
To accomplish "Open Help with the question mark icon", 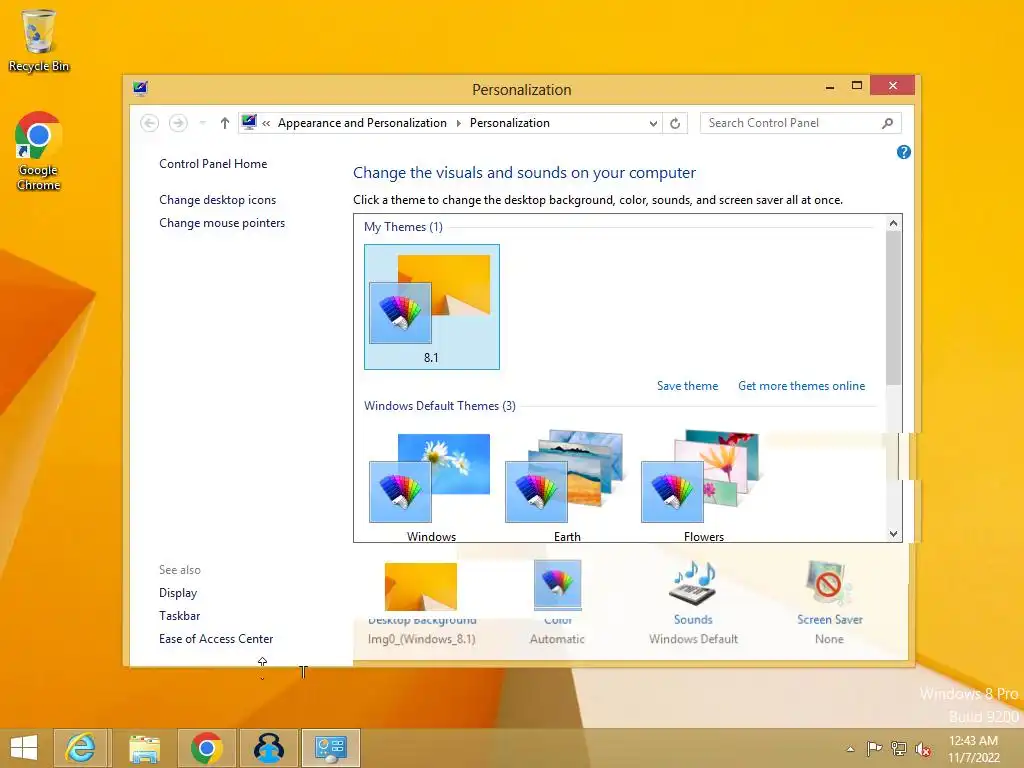I will [904, 152].
